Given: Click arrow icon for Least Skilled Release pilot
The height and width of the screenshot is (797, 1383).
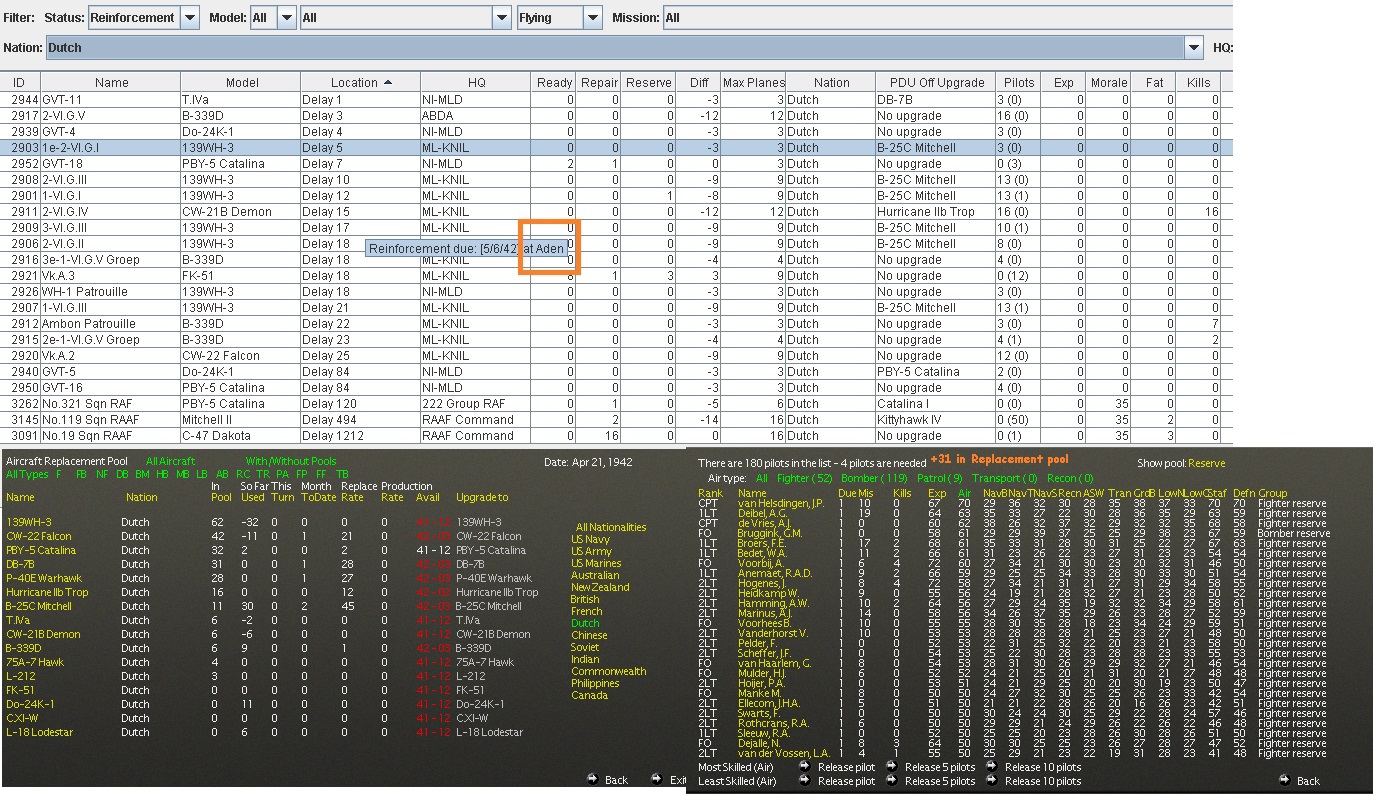Looking at the screenshot, I should 804,781.
